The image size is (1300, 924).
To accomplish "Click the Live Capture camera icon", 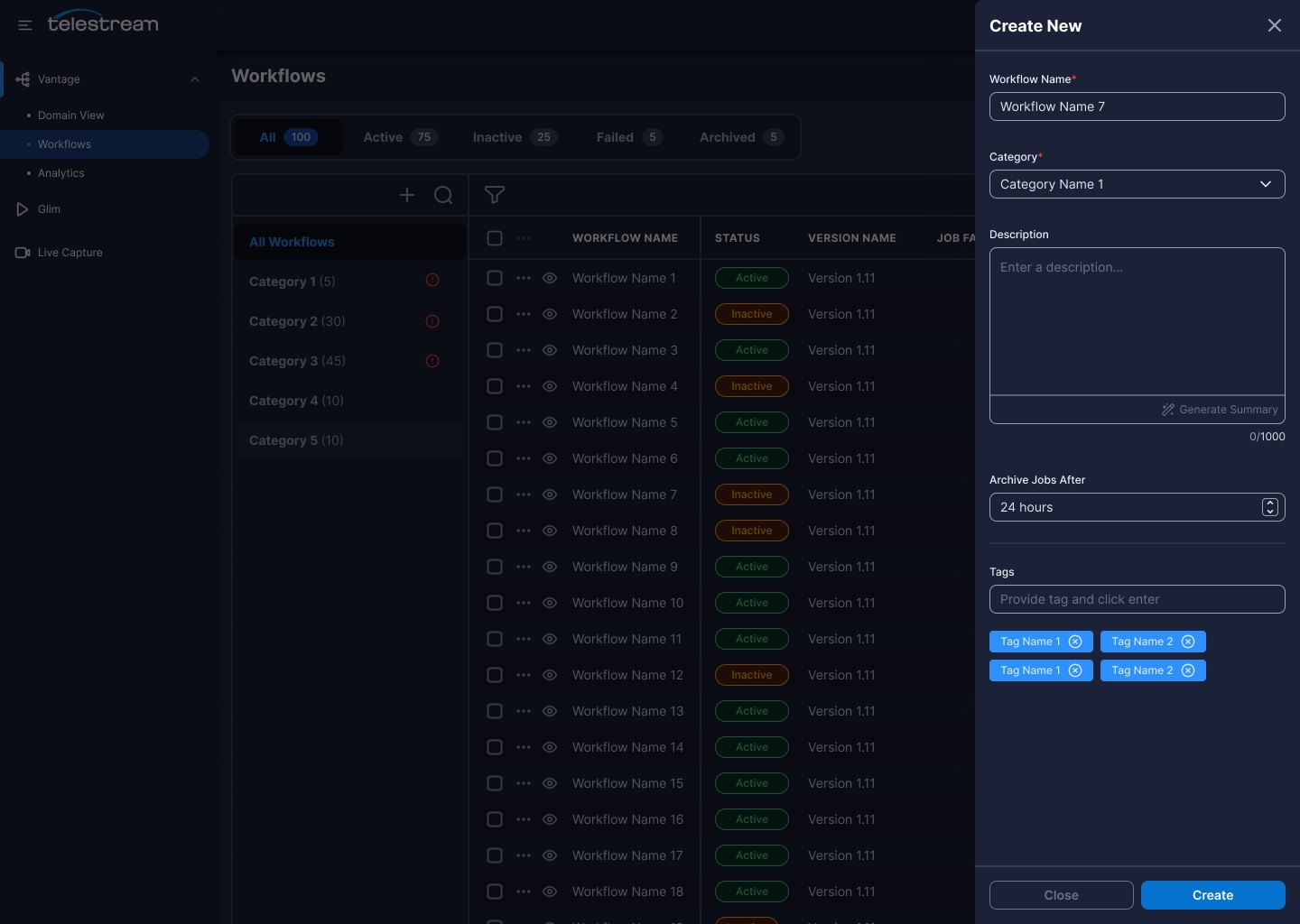I will point(23,253).
